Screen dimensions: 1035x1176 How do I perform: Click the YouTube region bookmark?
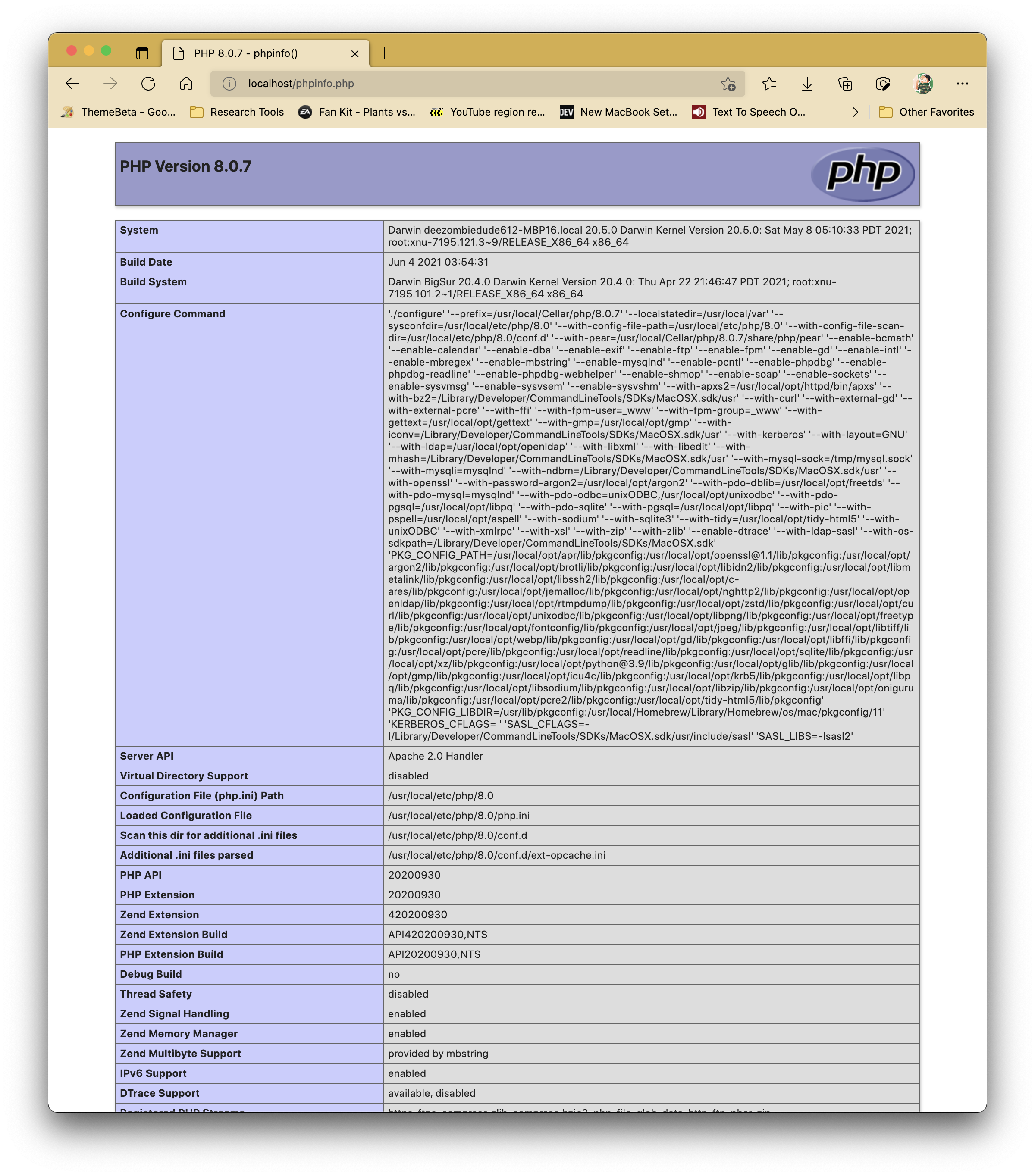pos(490,111)
